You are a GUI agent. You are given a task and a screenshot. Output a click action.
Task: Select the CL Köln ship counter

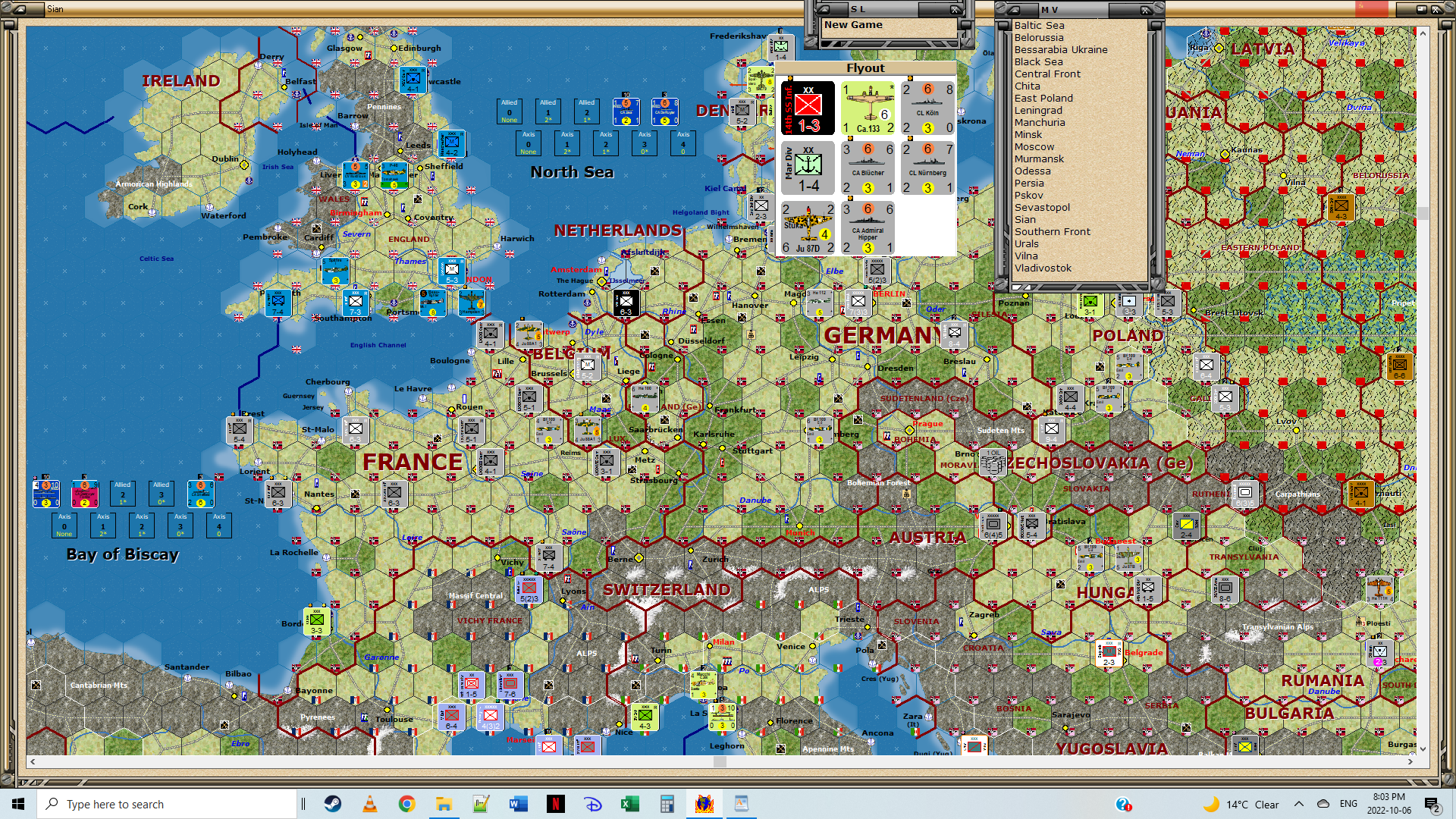927,108
